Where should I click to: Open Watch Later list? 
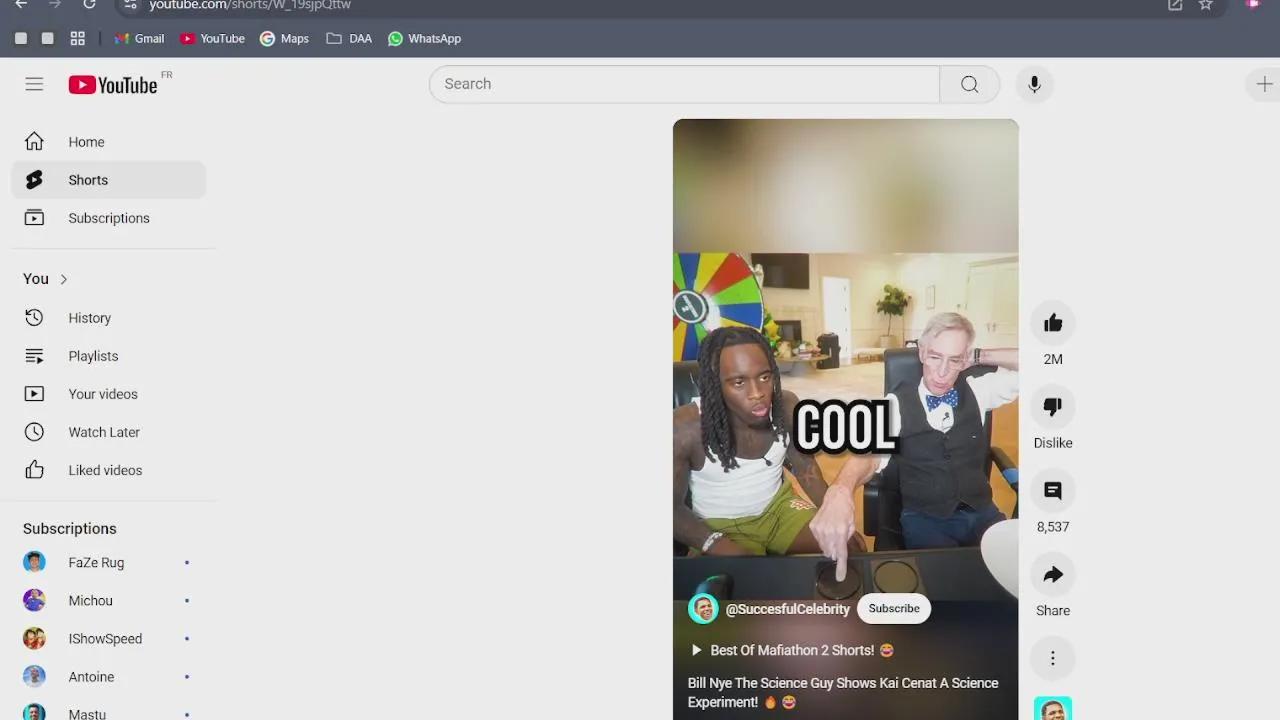(x=109, y=432)
